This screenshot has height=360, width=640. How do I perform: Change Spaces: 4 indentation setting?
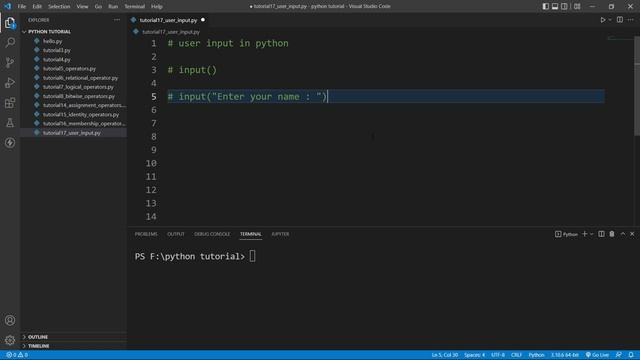474,355
